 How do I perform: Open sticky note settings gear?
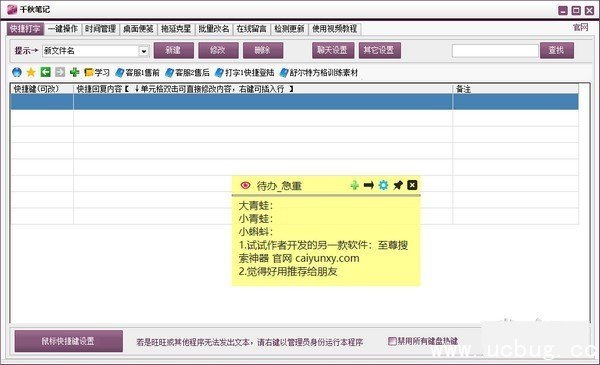tap(383, 185)
